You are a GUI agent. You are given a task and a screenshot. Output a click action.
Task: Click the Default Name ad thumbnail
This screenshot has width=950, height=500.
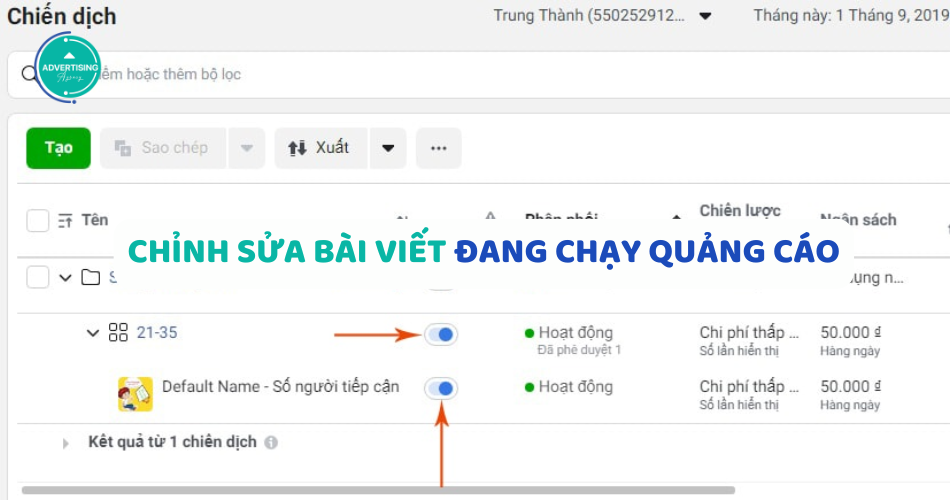[x=135, y=394]
